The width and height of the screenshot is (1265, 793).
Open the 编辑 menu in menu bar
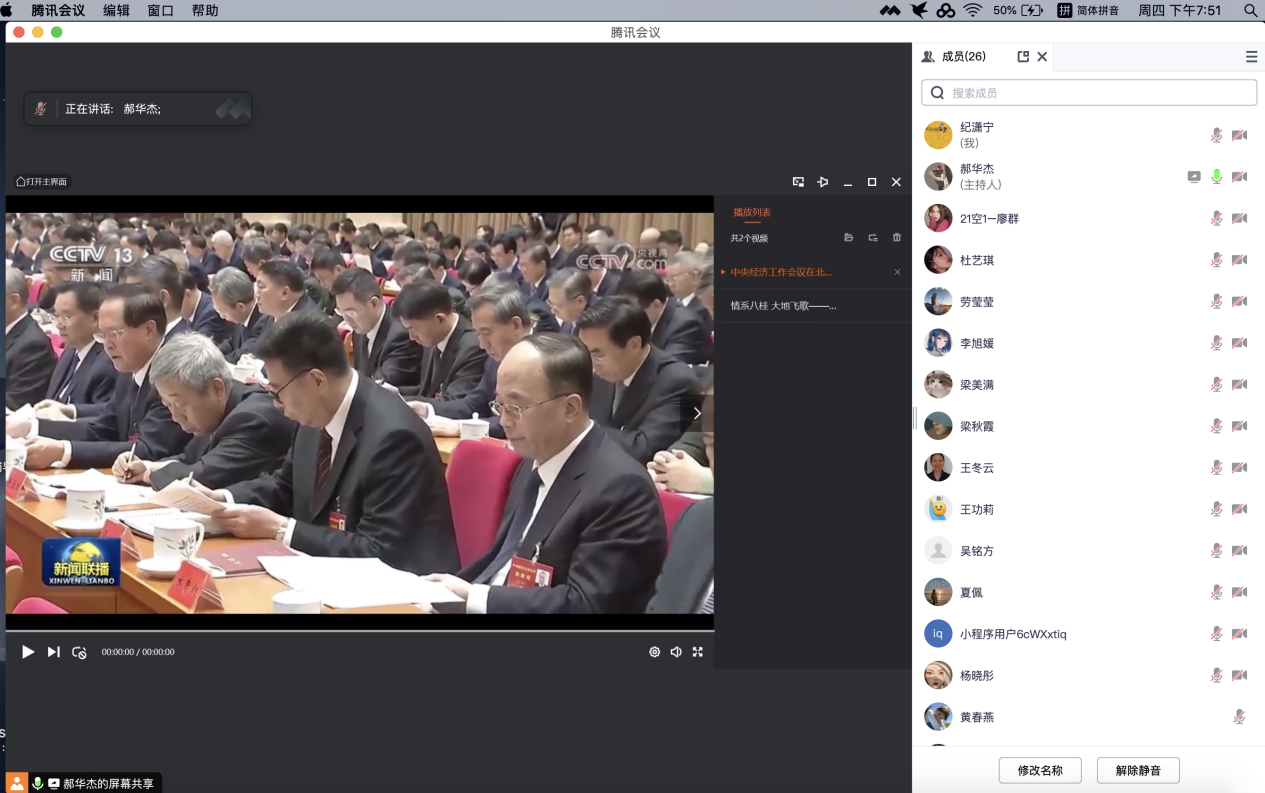pos(116,10)
